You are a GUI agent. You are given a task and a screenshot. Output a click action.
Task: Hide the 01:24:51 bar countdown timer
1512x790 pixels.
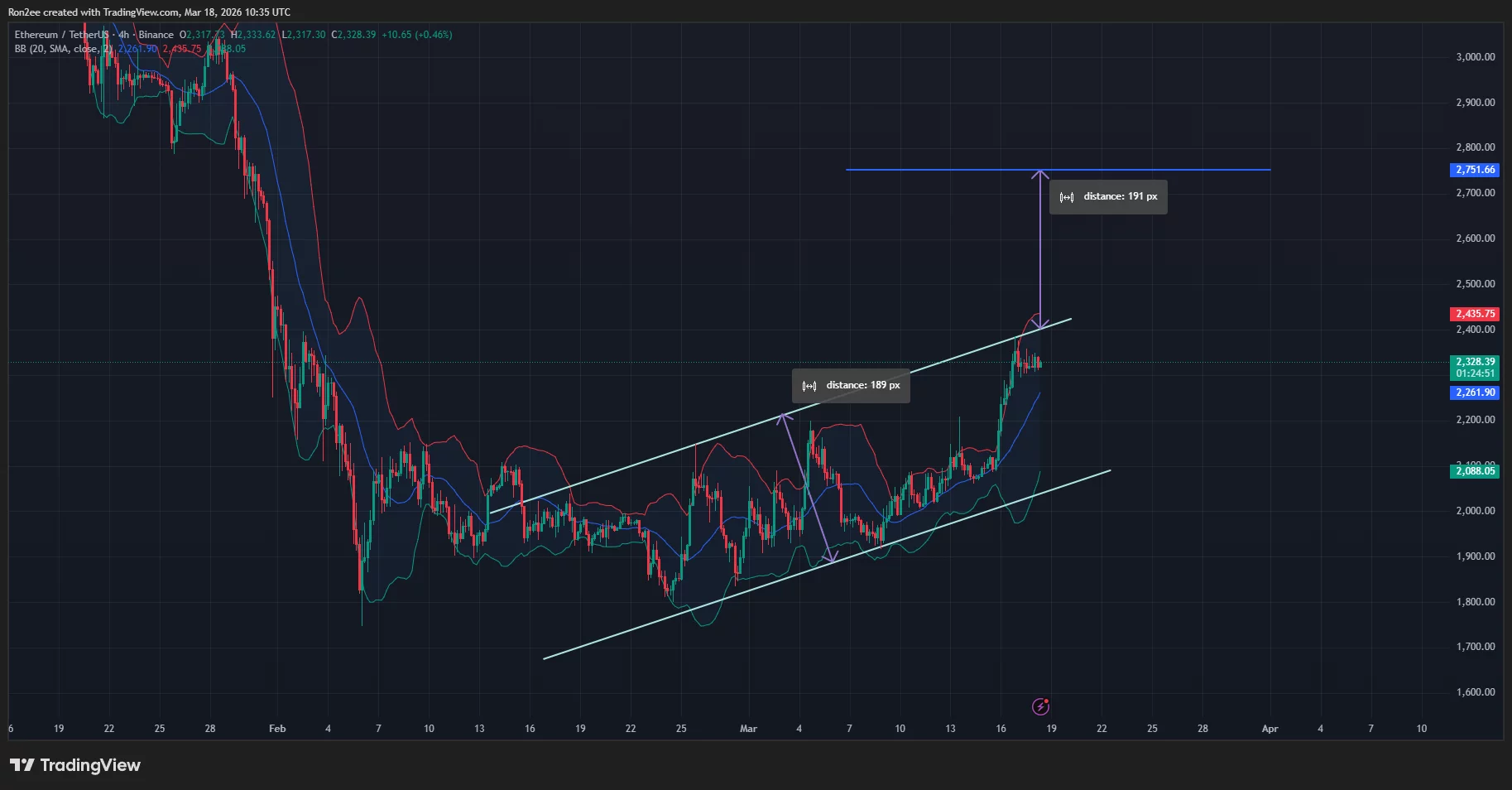tap(1476, 373)
